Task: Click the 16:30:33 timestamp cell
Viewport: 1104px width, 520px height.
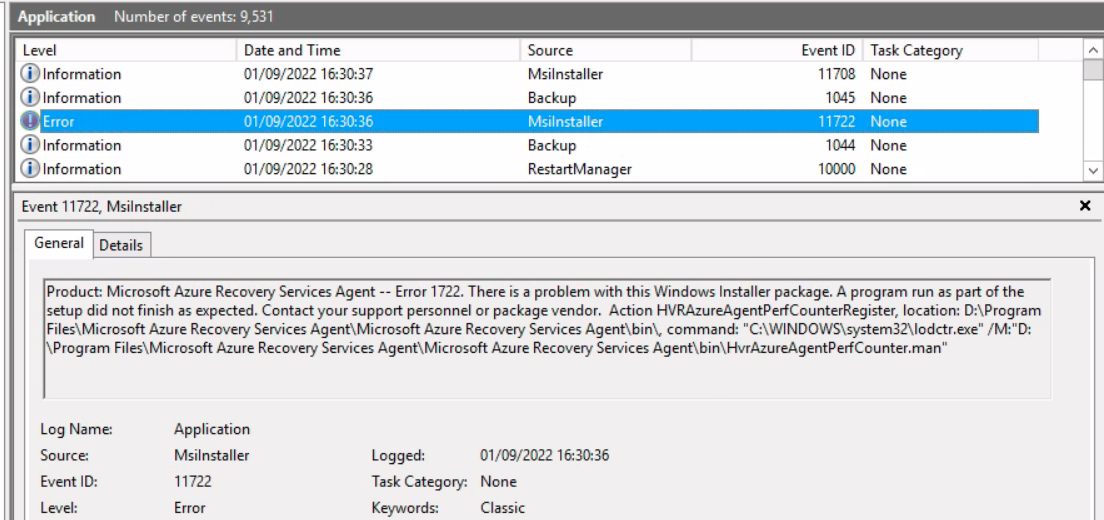Action: point(308,145)
